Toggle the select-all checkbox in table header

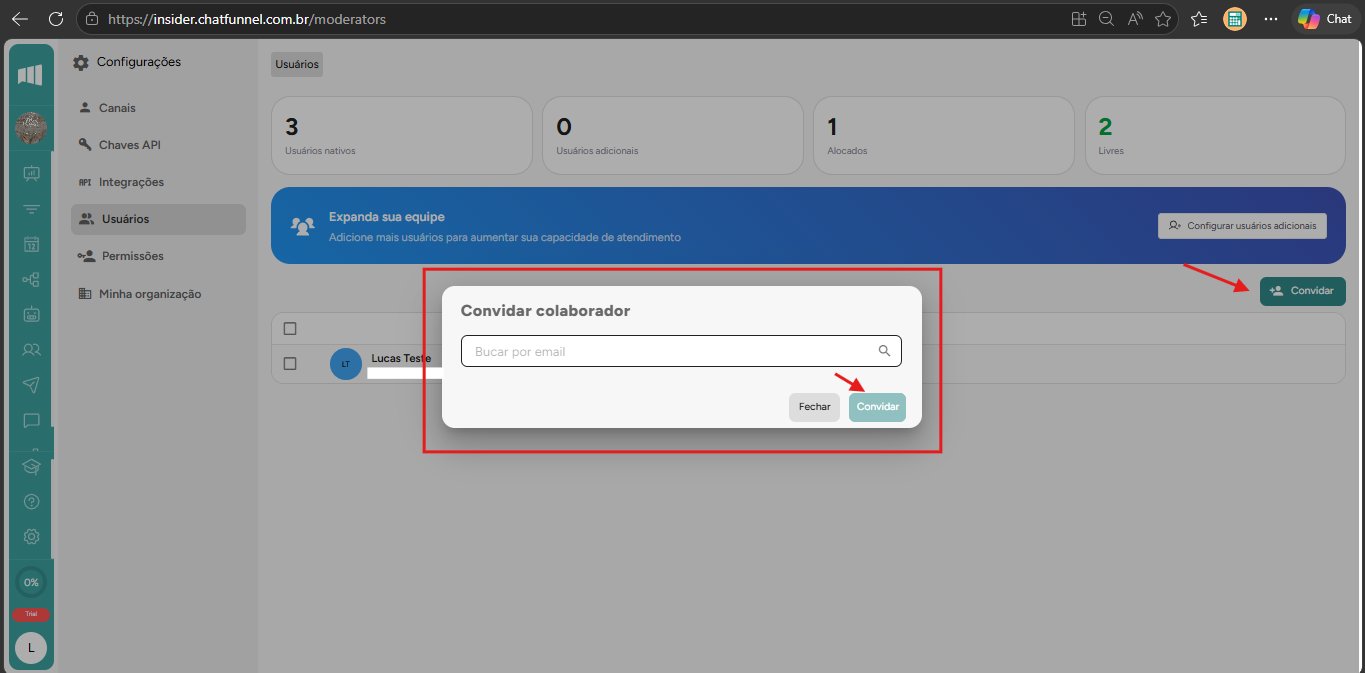click(290, 329)
